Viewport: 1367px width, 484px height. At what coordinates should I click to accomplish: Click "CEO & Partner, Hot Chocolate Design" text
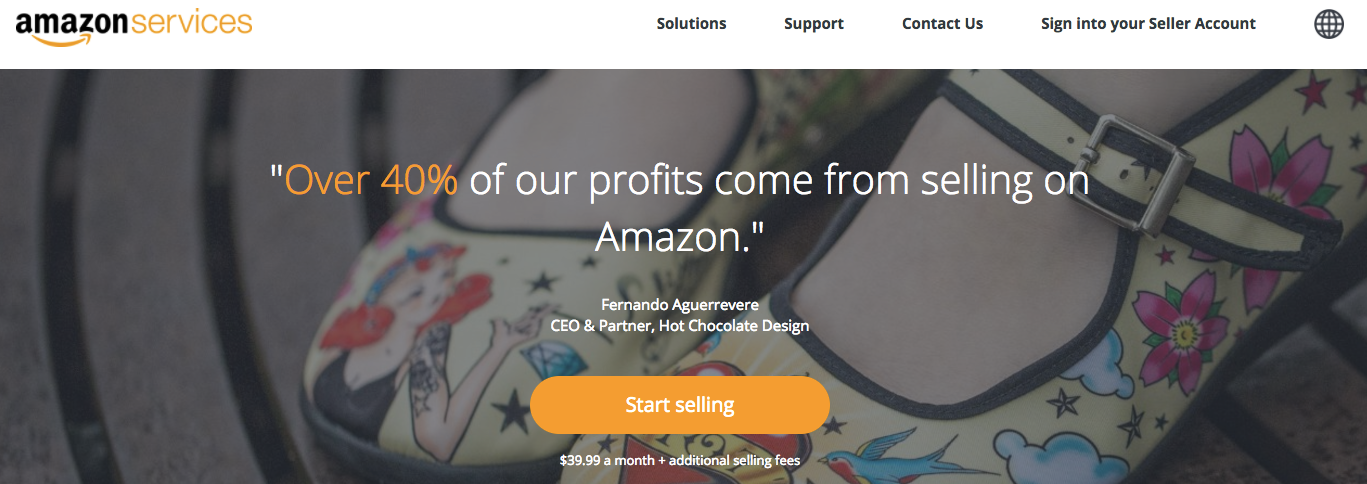(679, 326)
